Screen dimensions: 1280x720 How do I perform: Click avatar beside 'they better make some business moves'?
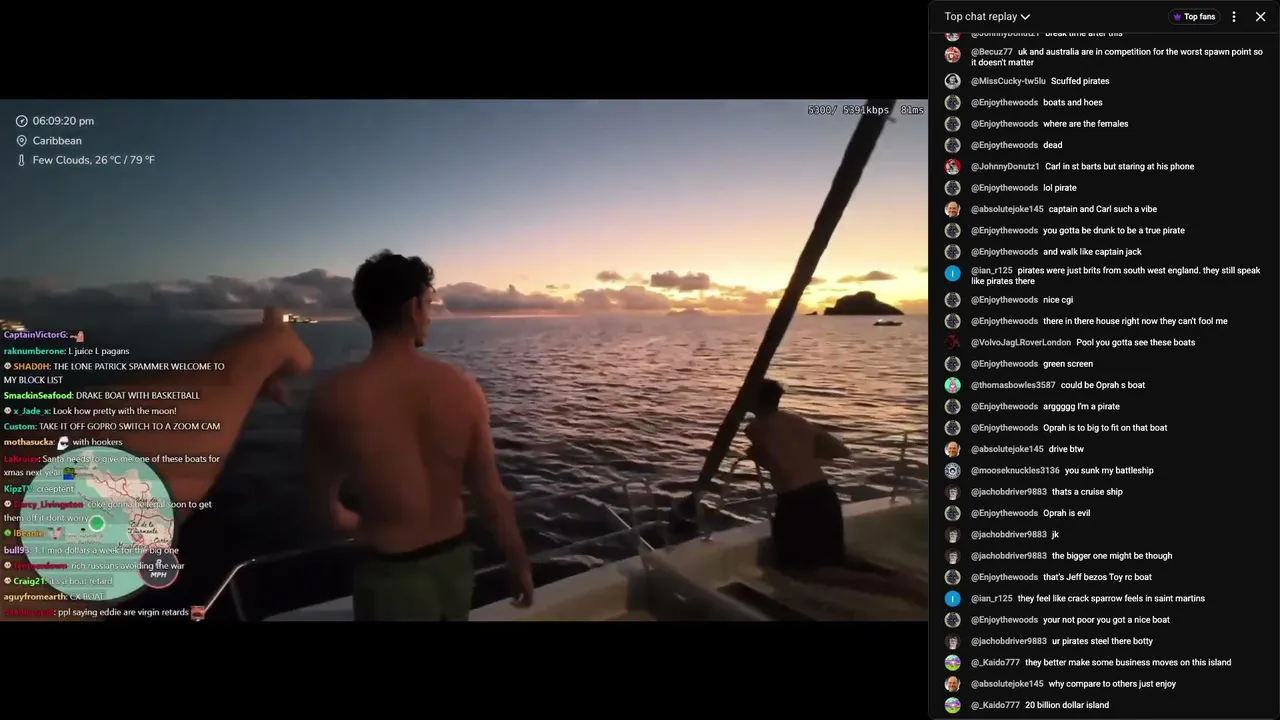tap(953, 662)
